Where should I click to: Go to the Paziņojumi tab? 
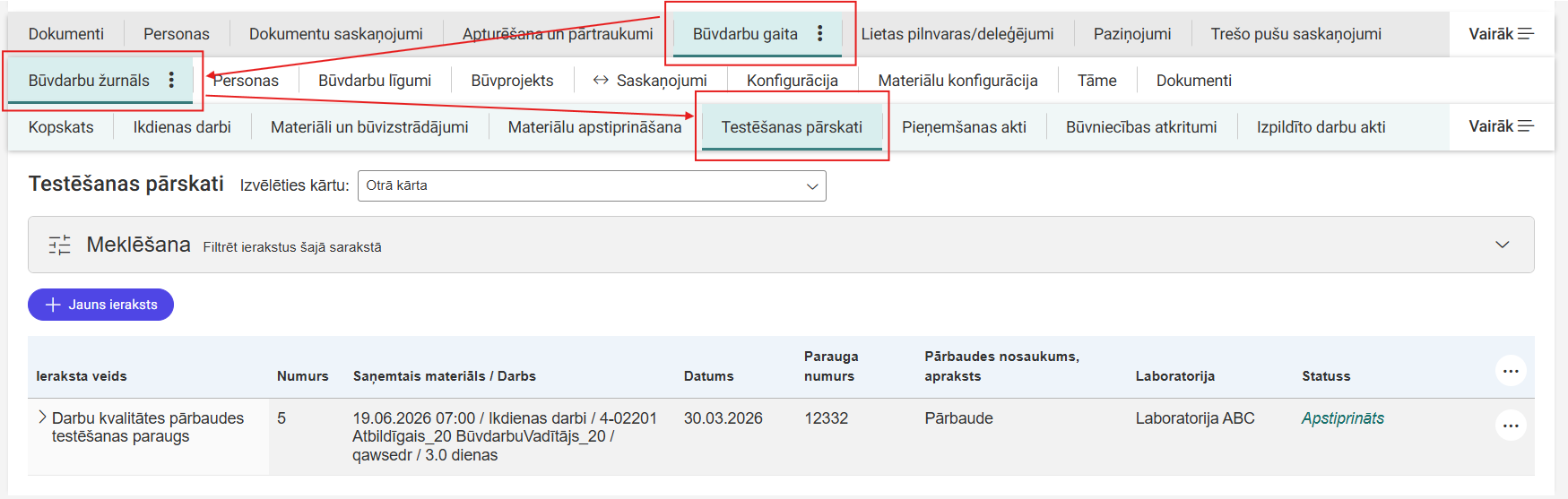(1132, 34)
